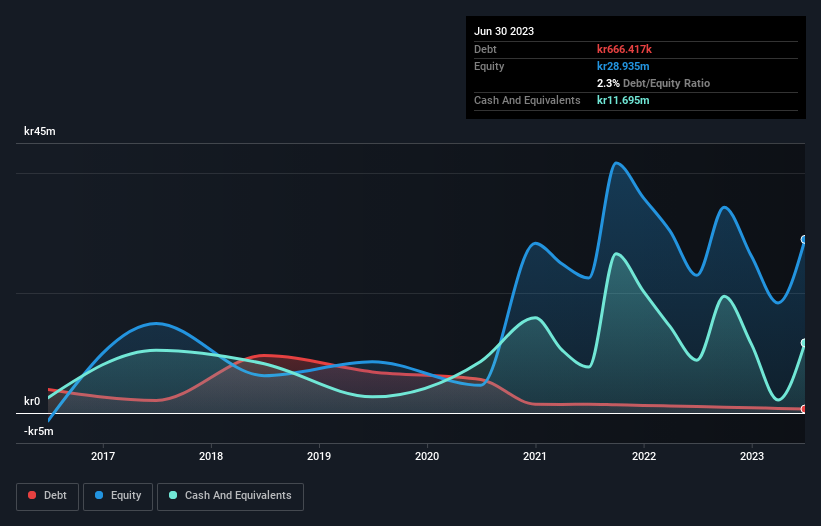Viewport: 821px width, 526px height.
Task: Click the 2.3% Debt/Equity Ratio text
Action: pyautogui.click(x=653, y=83)
